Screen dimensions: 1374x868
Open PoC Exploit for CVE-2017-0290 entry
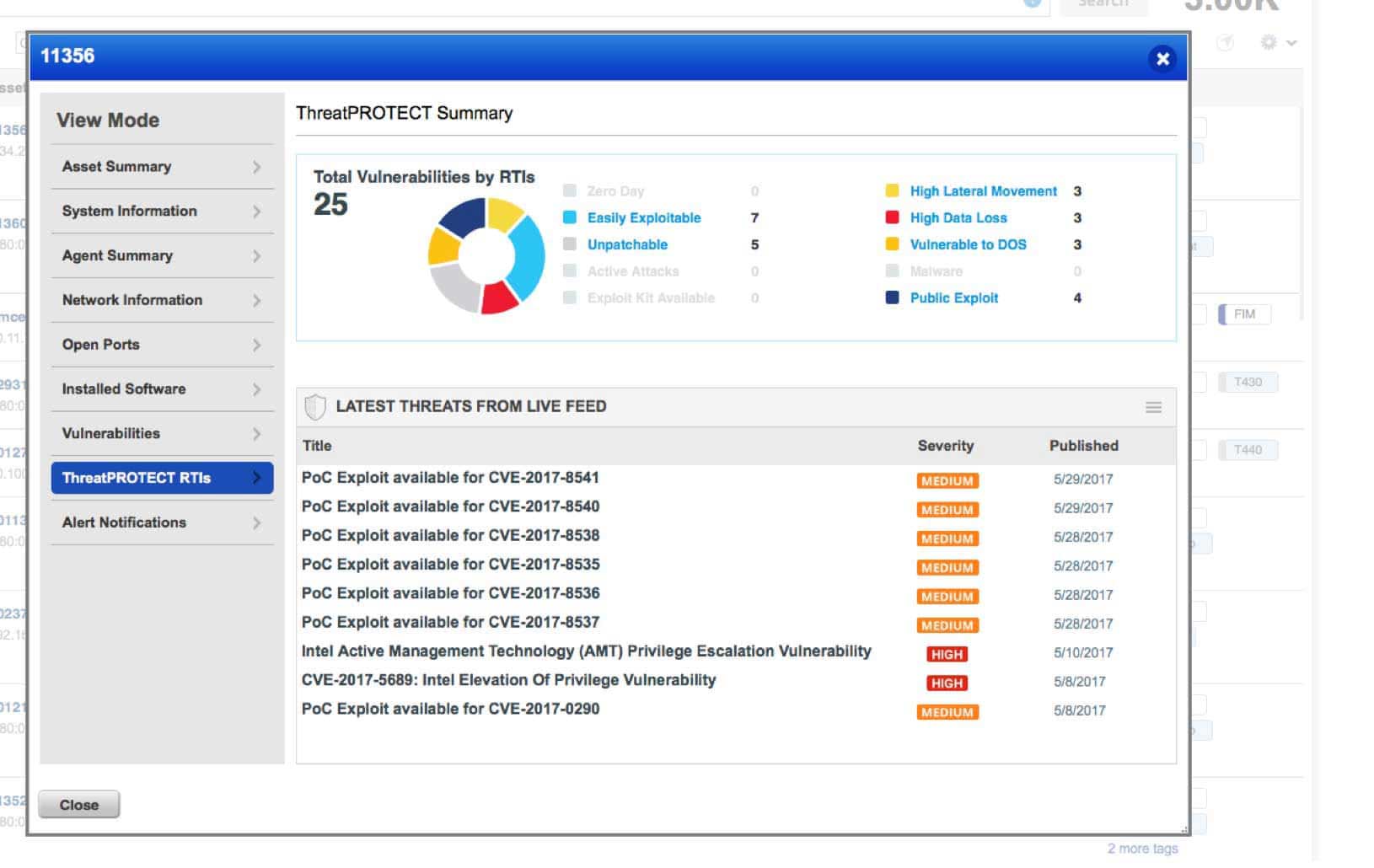coord(450,710)
